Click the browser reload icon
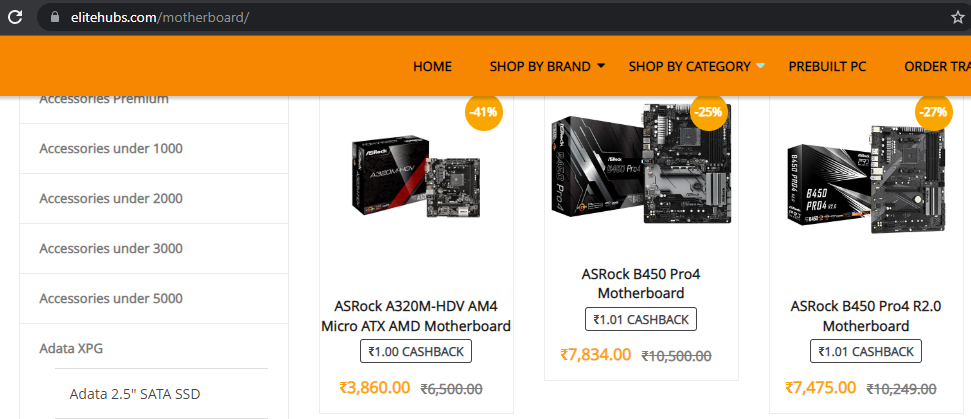 click(15, 17)
